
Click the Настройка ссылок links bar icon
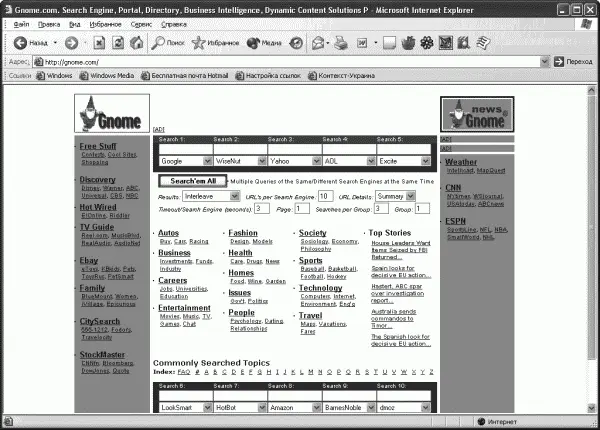coord(240,76)
